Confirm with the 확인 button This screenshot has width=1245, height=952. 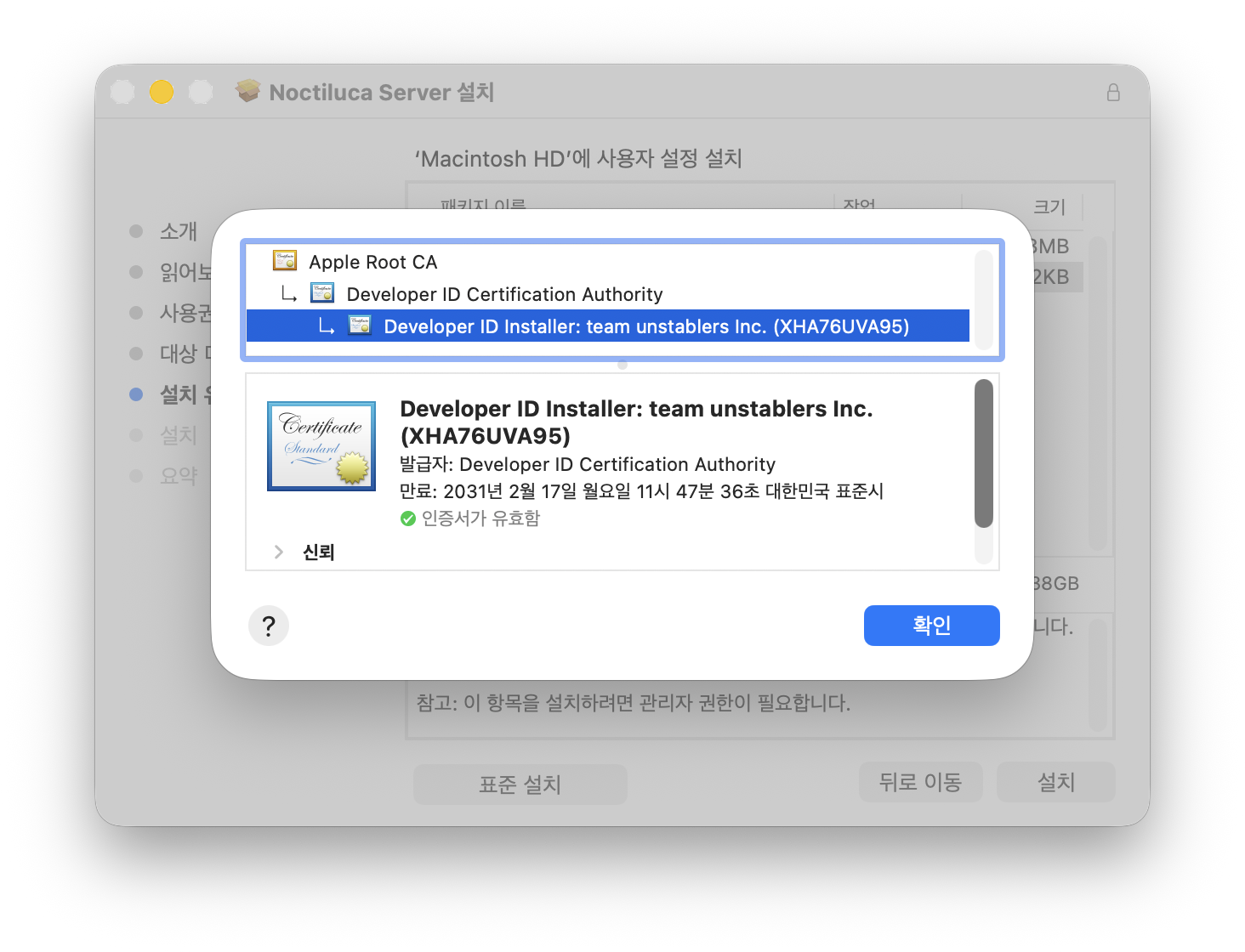click(x=931, y=626)
